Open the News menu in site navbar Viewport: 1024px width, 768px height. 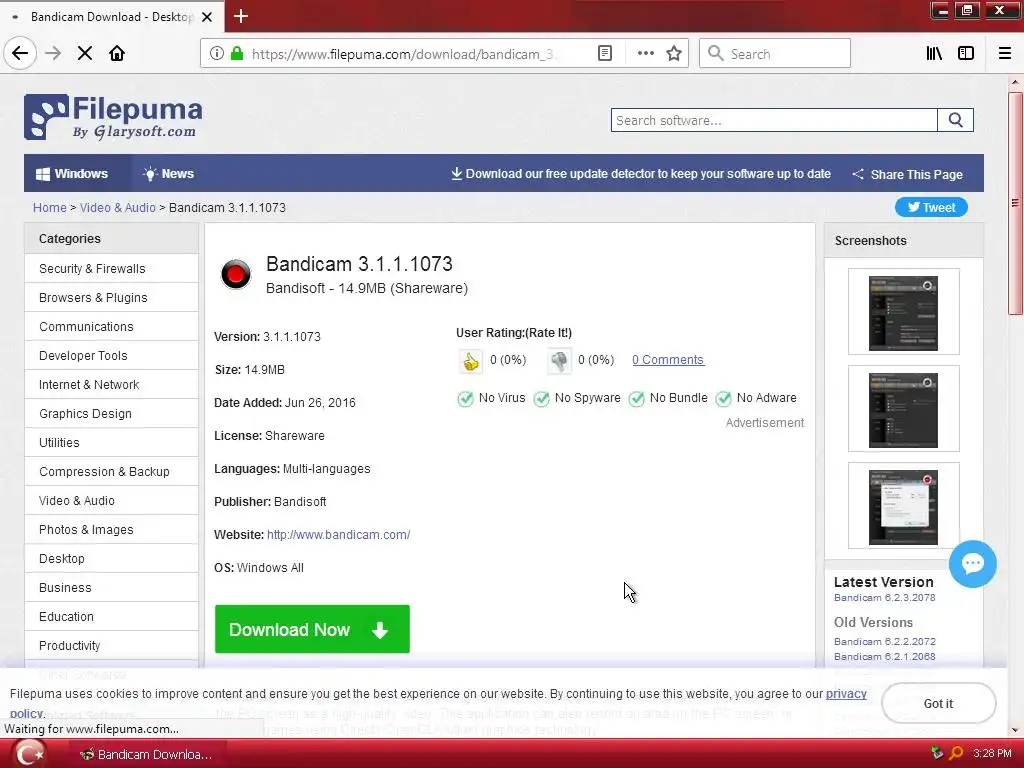pyautogui.click(x=168, y=174)
